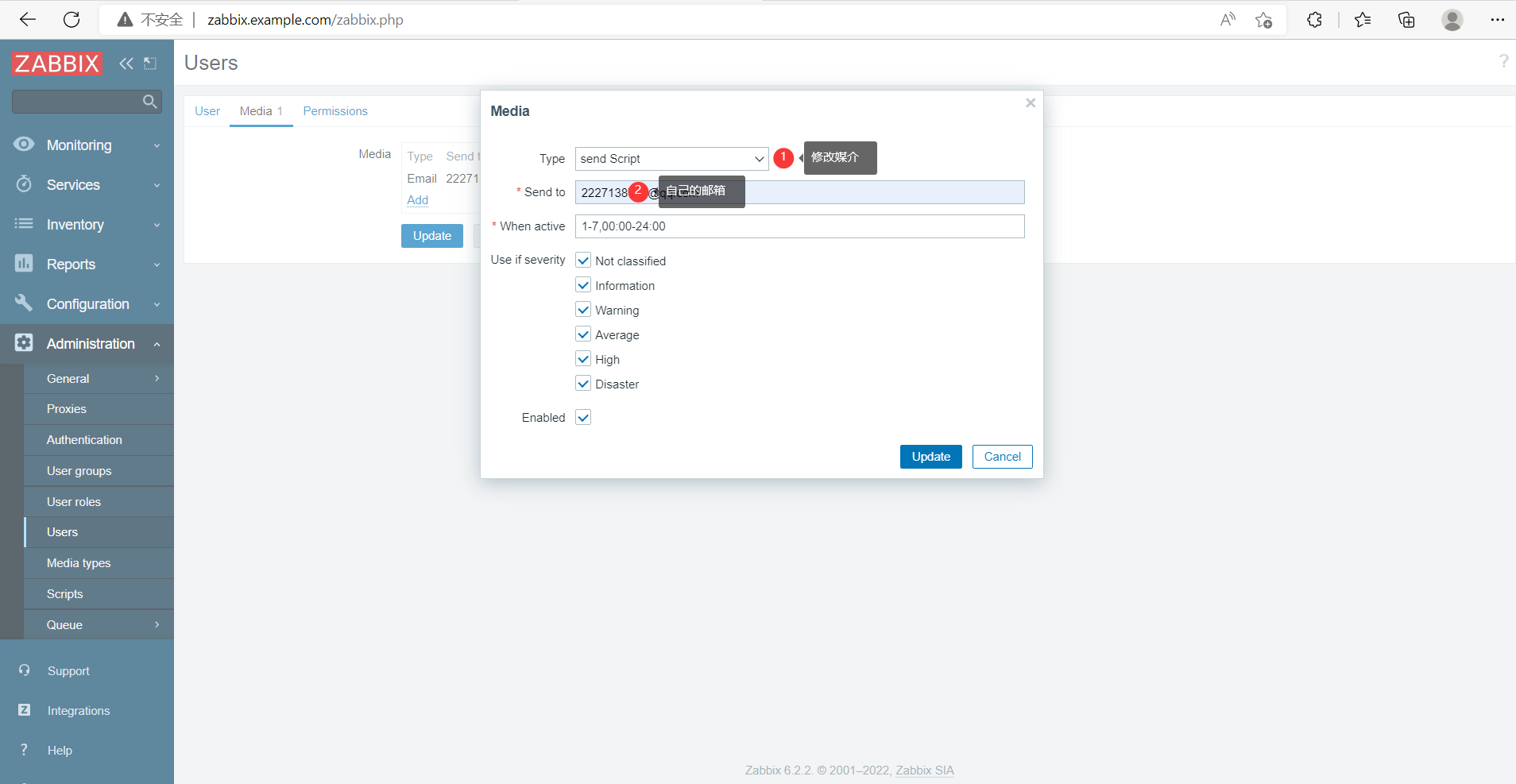Uncheck the Average severity checkbox
Screen dimensions: 1516x784
point(583,334)
